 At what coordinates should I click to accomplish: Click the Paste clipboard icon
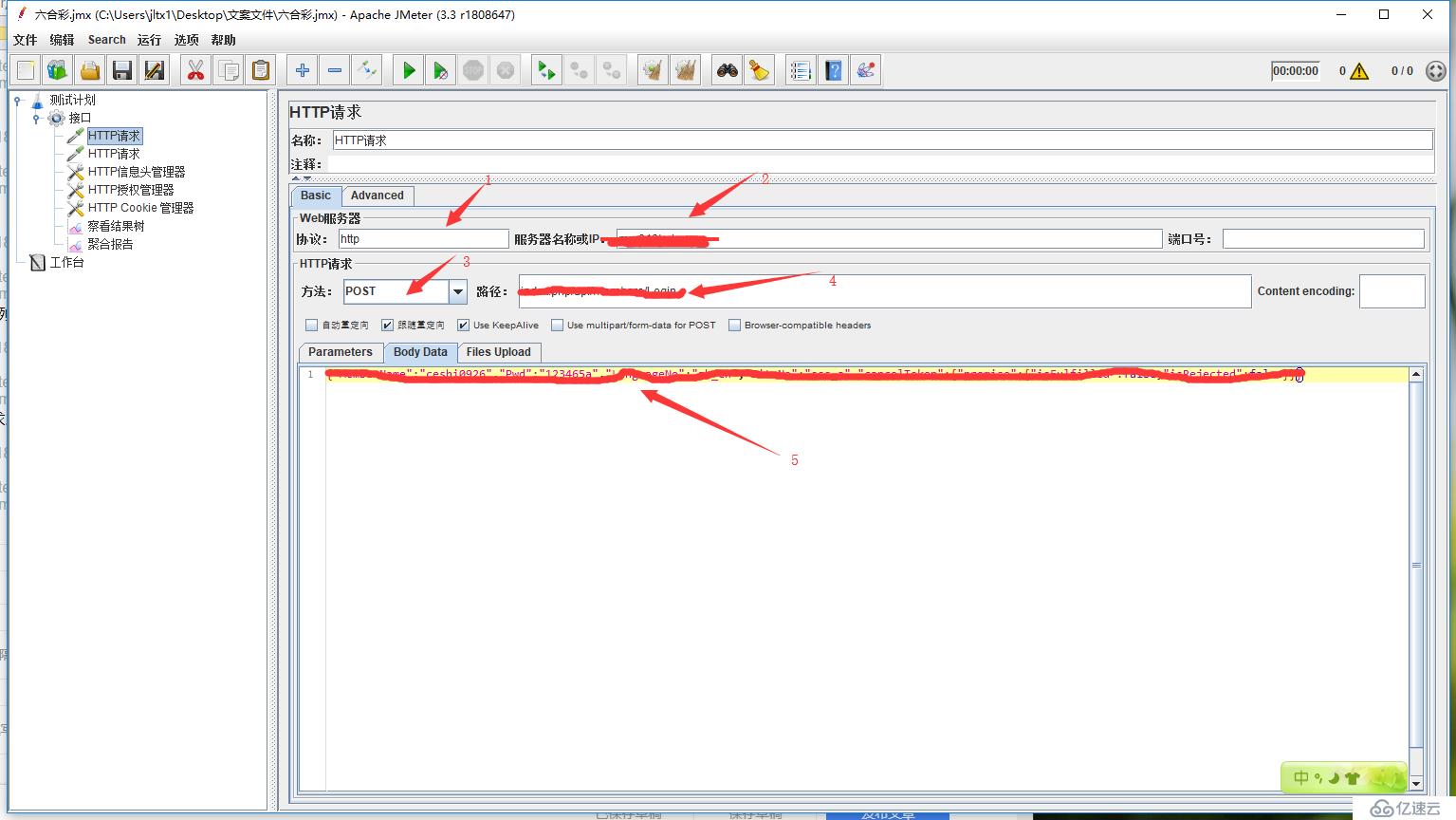coord(260,70)
